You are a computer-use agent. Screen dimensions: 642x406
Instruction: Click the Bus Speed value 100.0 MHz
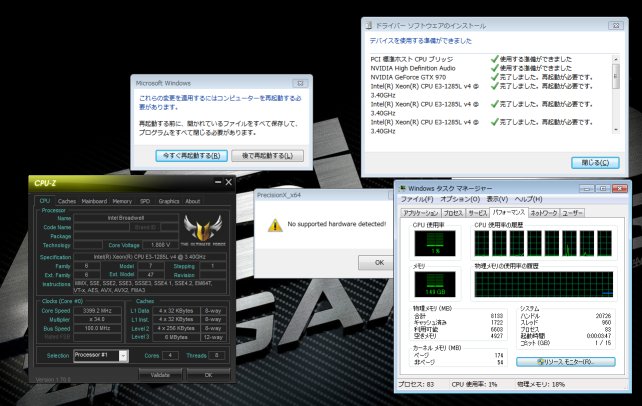[x=97, y=328]
